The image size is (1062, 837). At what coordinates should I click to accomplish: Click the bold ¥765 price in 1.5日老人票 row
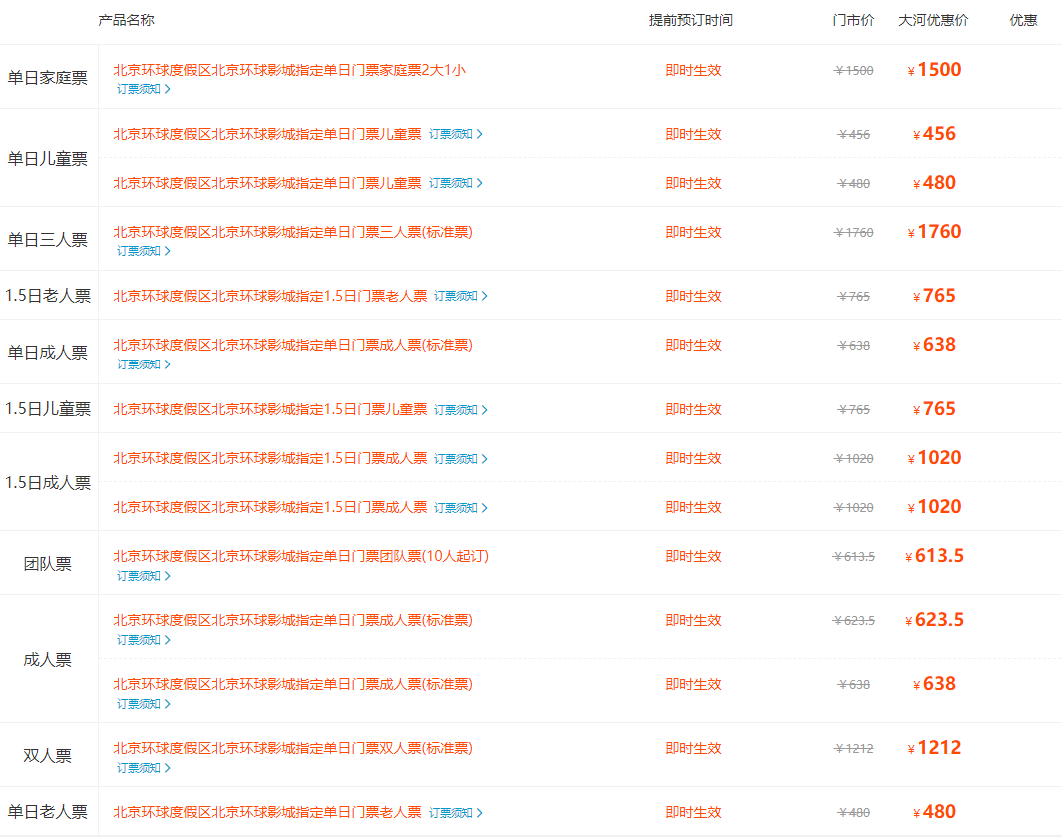934,296
